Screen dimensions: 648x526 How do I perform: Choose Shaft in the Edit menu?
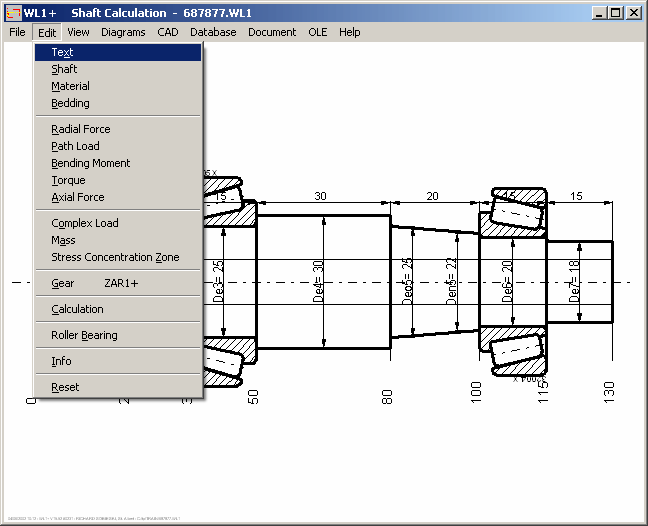[64, 69]
